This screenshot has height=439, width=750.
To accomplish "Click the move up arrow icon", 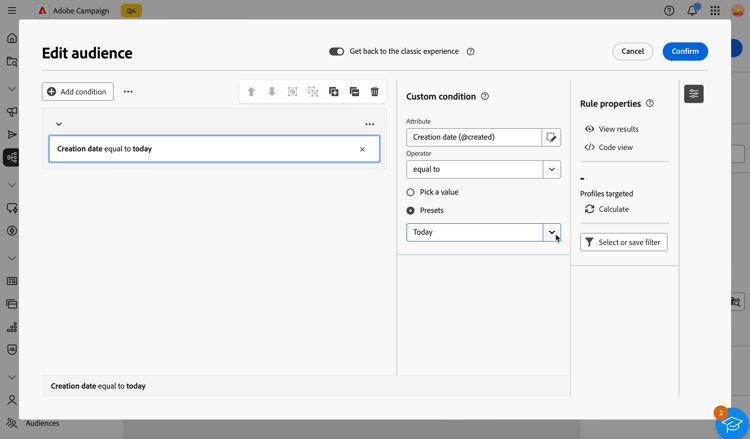I will click(x=251, y=92).
